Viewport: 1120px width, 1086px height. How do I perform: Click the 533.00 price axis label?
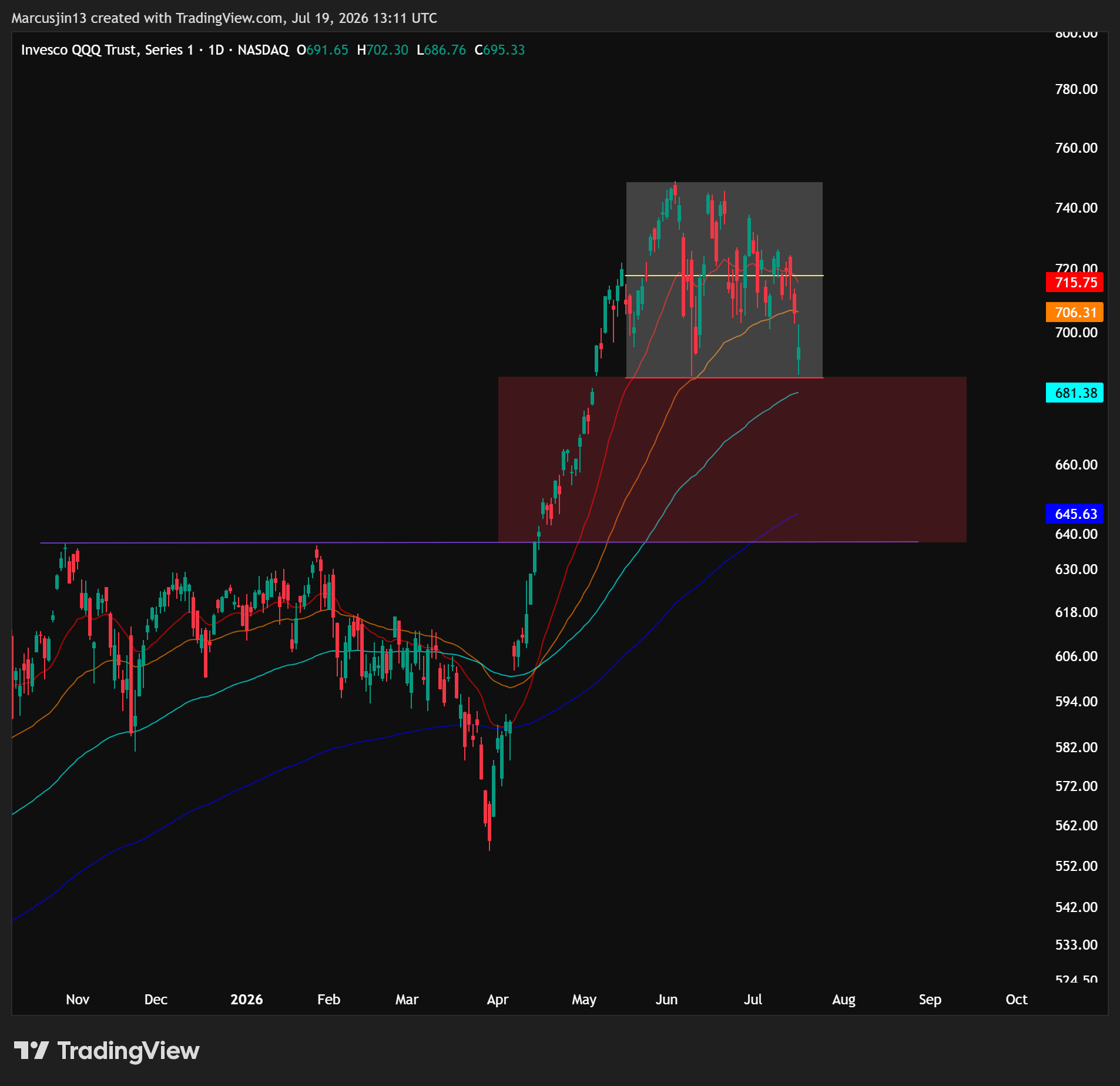(x=1077, y=945)
